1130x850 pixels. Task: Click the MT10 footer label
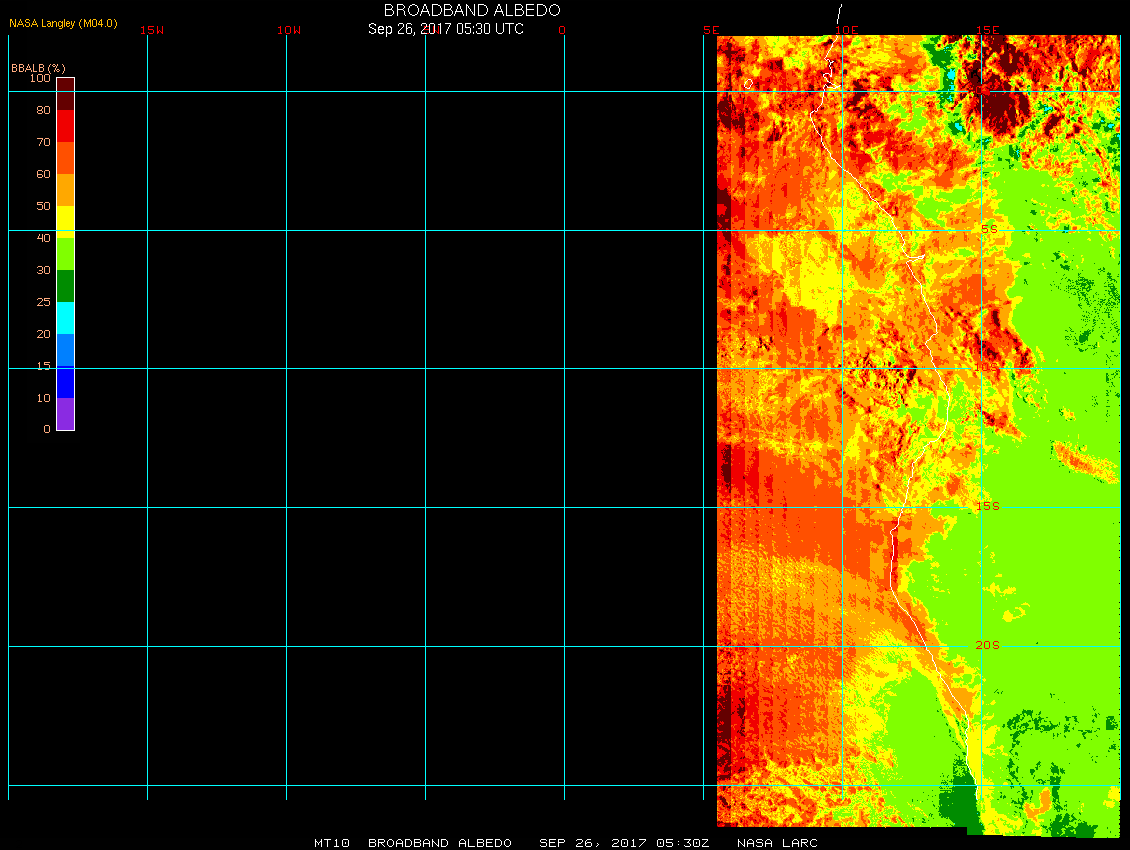pyautogui.click(x=332, y=843)
